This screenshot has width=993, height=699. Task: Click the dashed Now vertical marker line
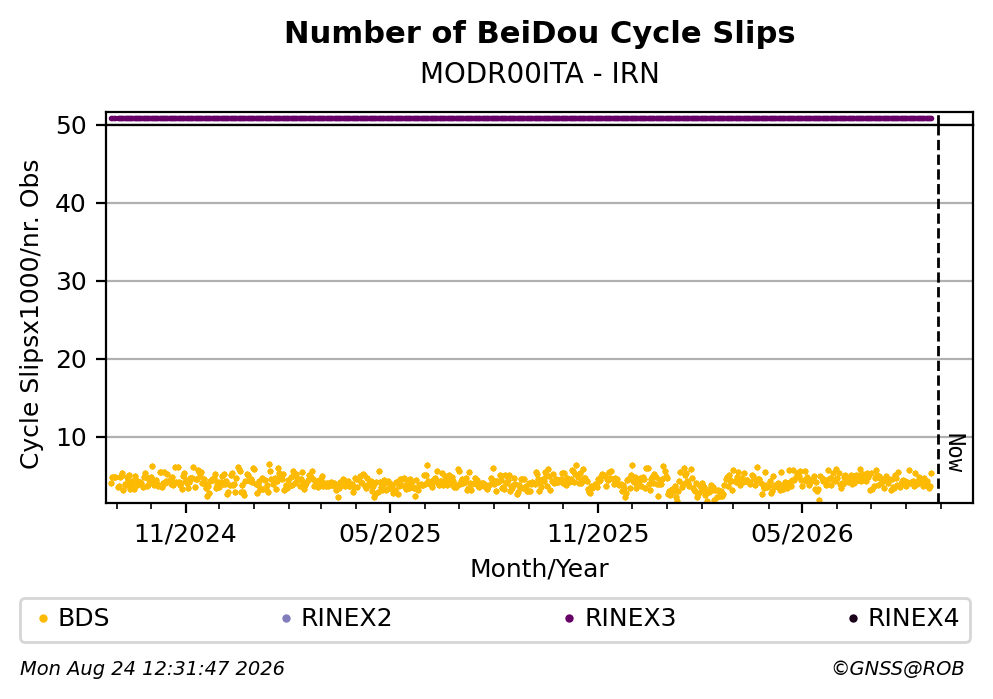pyautogui.click(x=939, y=308)
